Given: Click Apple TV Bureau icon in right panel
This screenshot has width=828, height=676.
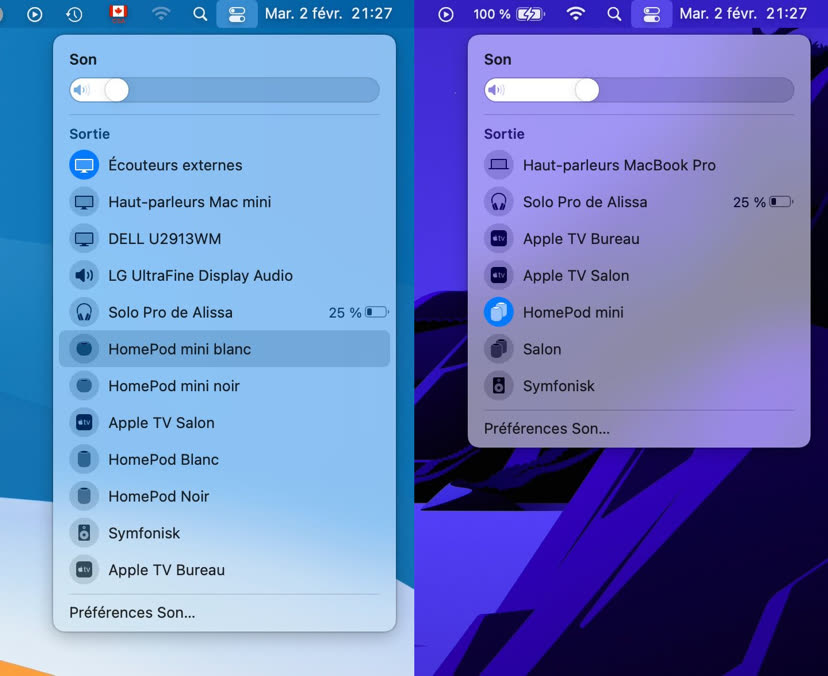Looking at the screenshot, I should 498,239.
